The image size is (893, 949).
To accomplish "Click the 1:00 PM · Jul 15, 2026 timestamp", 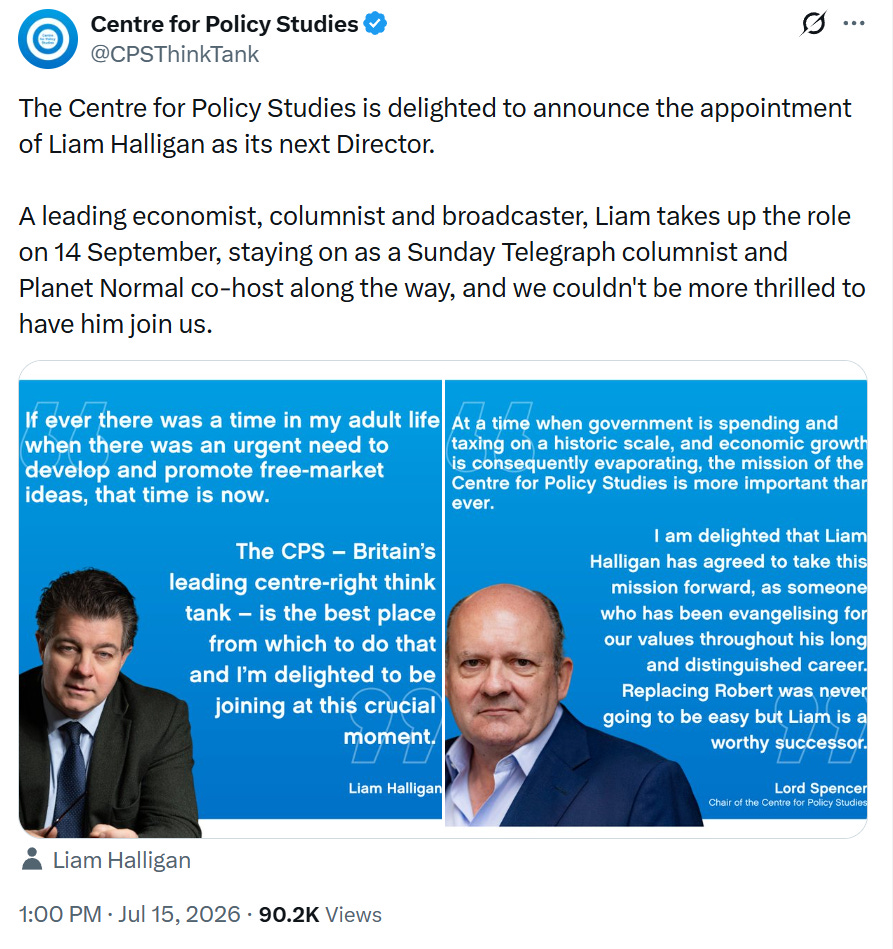I will [130, 914].
